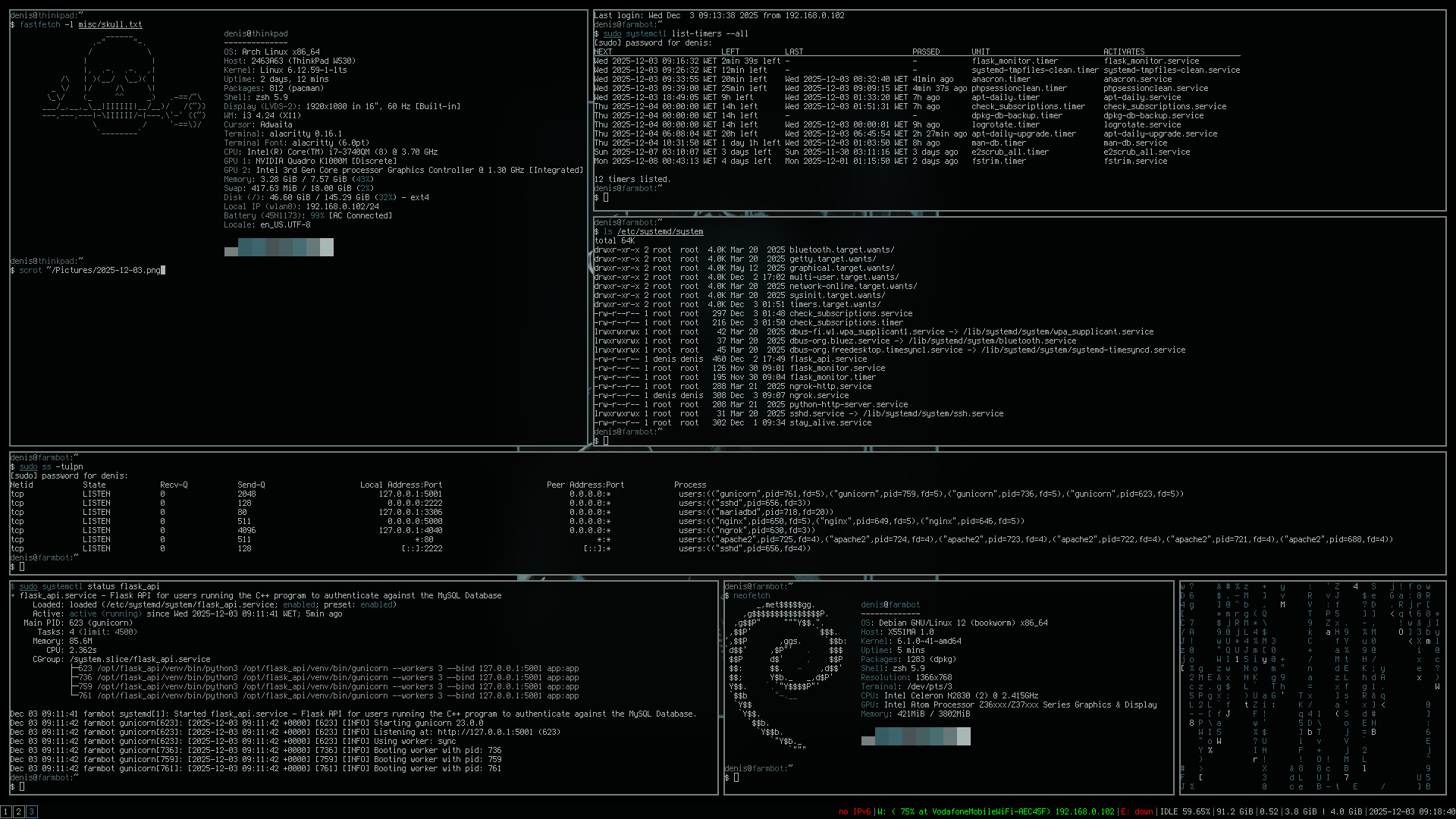Viewport: 1456px width, 819px height.
Task: Click the date and time in status bar
Action: tap(1410, 811)
